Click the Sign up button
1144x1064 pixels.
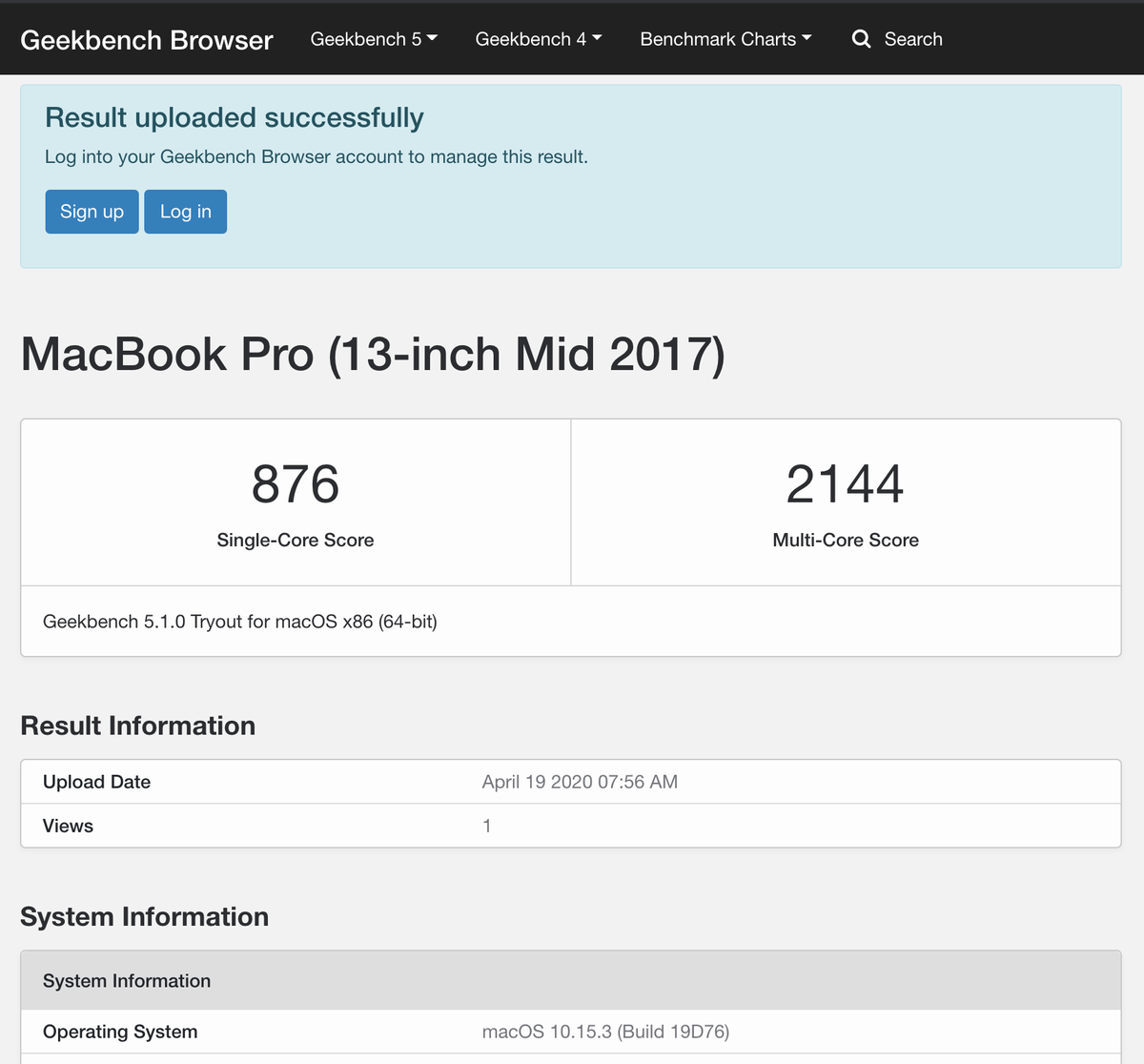[x=92, y=212]
